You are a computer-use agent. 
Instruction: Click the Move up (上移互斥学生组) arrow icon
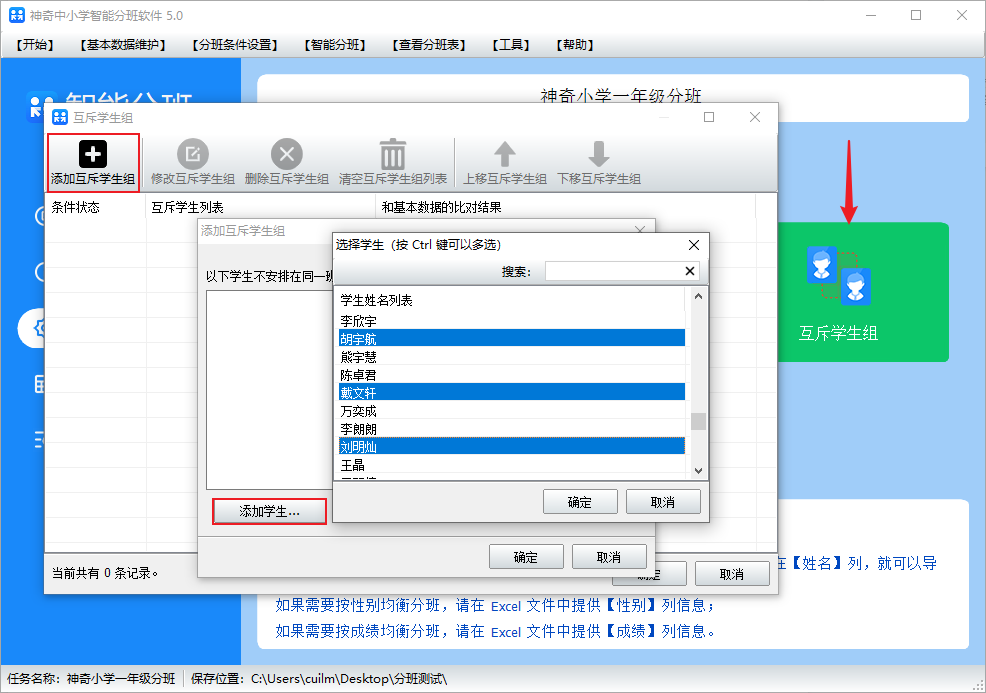click(505, 154)
